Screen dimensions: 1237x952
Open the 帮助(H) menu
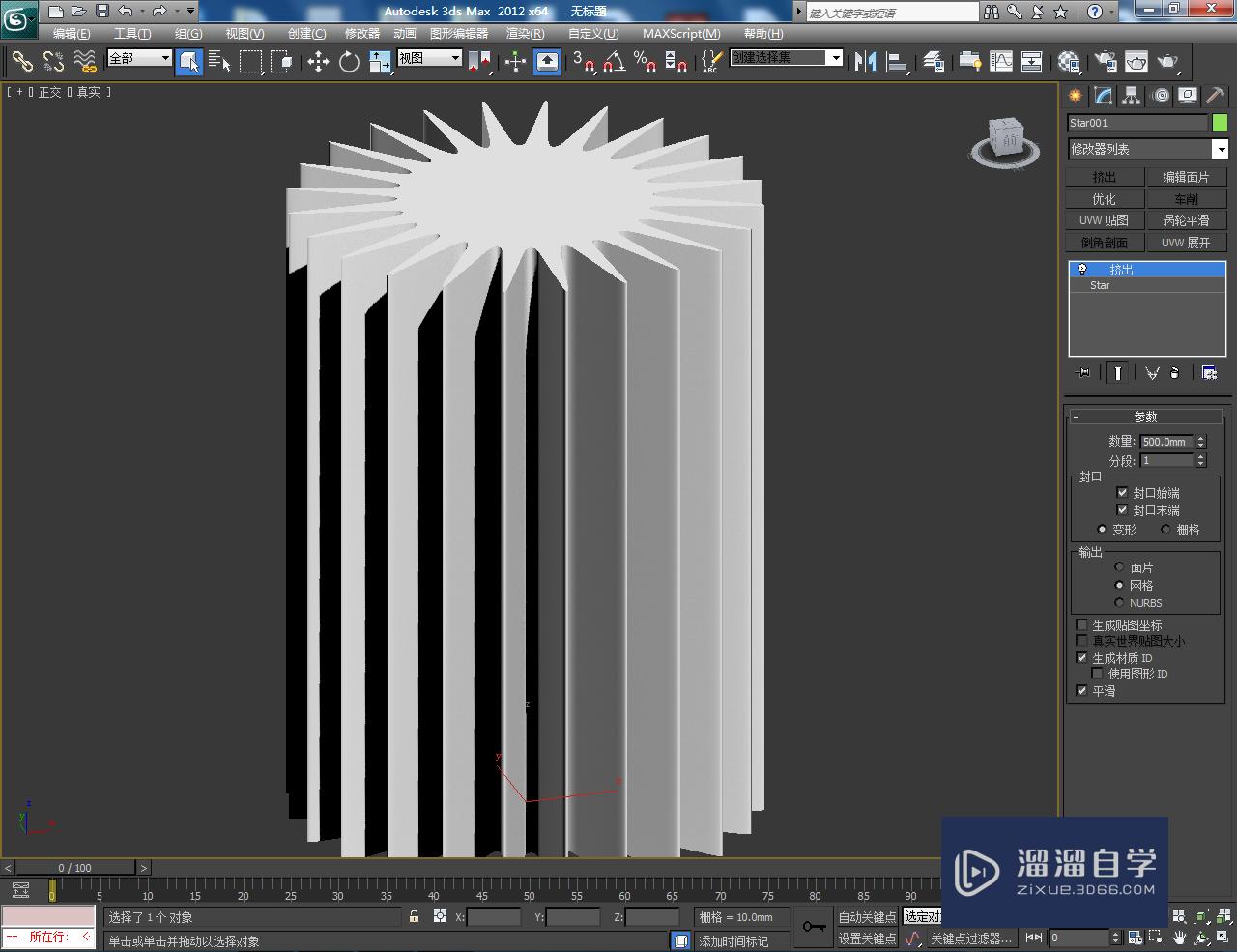[763, 33]
